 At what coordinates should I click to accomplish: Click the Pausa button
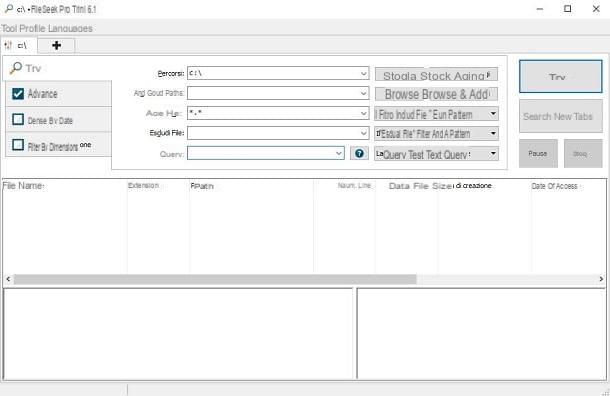pos(538,154)
